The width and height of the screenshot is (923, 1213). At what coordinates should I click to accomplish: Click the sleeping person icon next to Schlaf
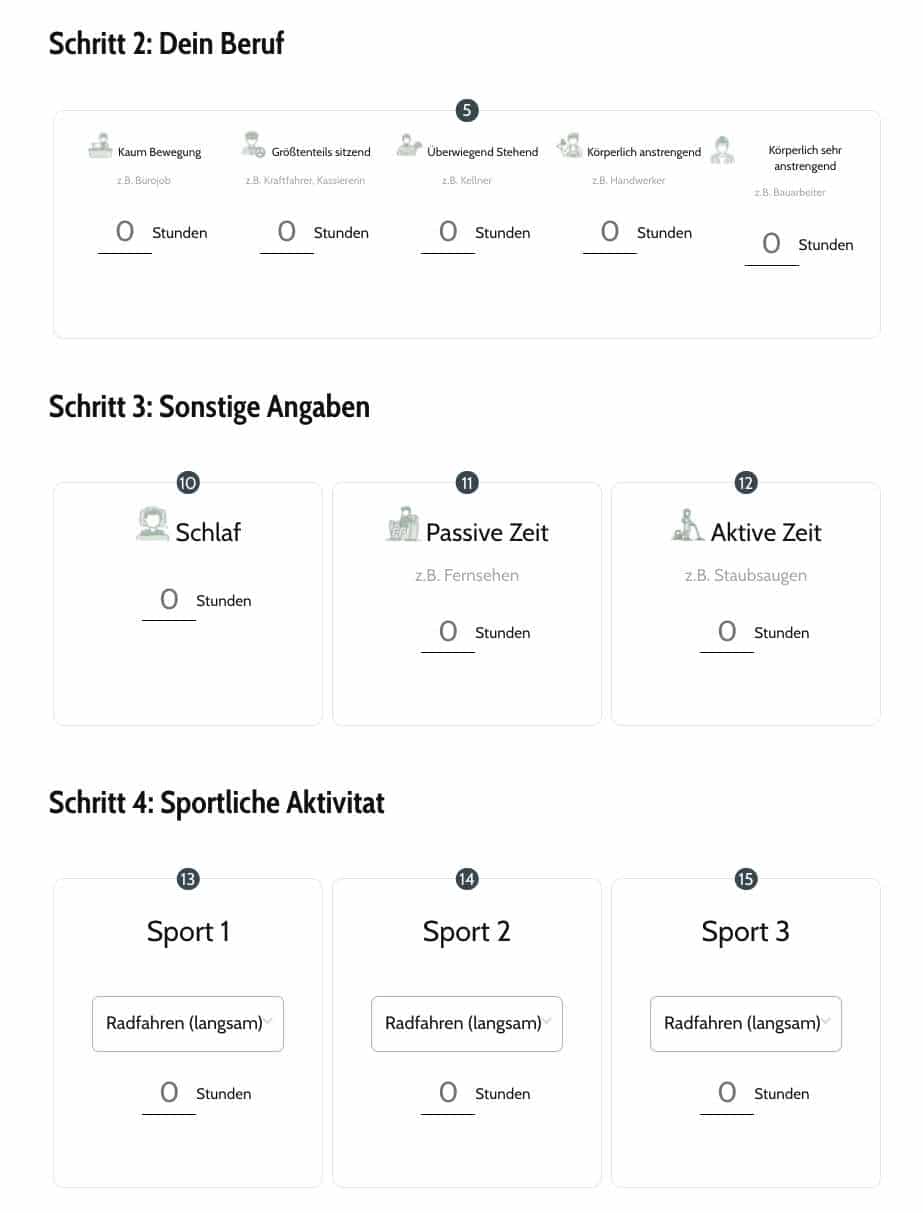[x=152, y=524]
